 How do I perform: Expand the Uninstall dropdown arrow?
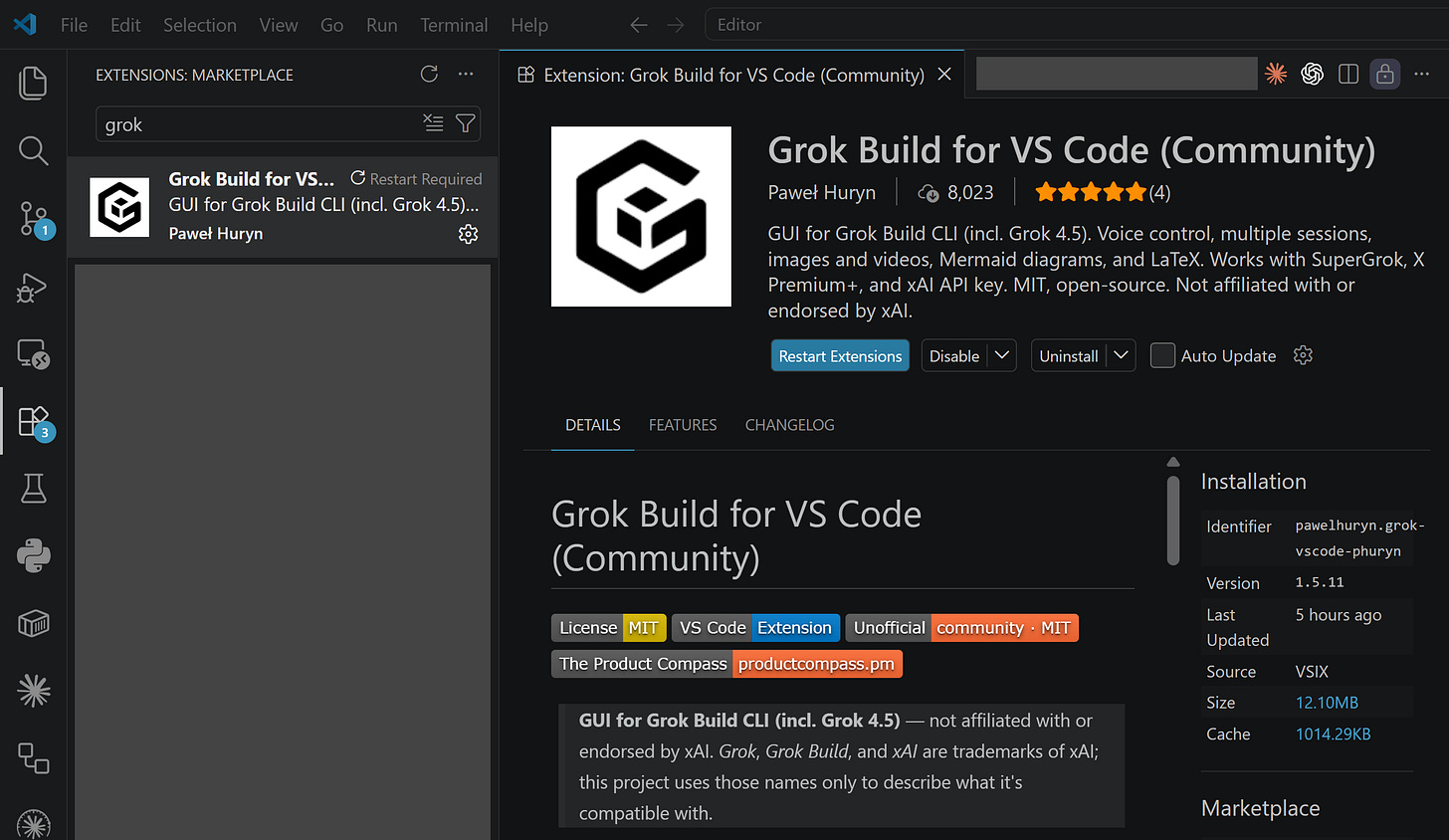coord(1122,355)
